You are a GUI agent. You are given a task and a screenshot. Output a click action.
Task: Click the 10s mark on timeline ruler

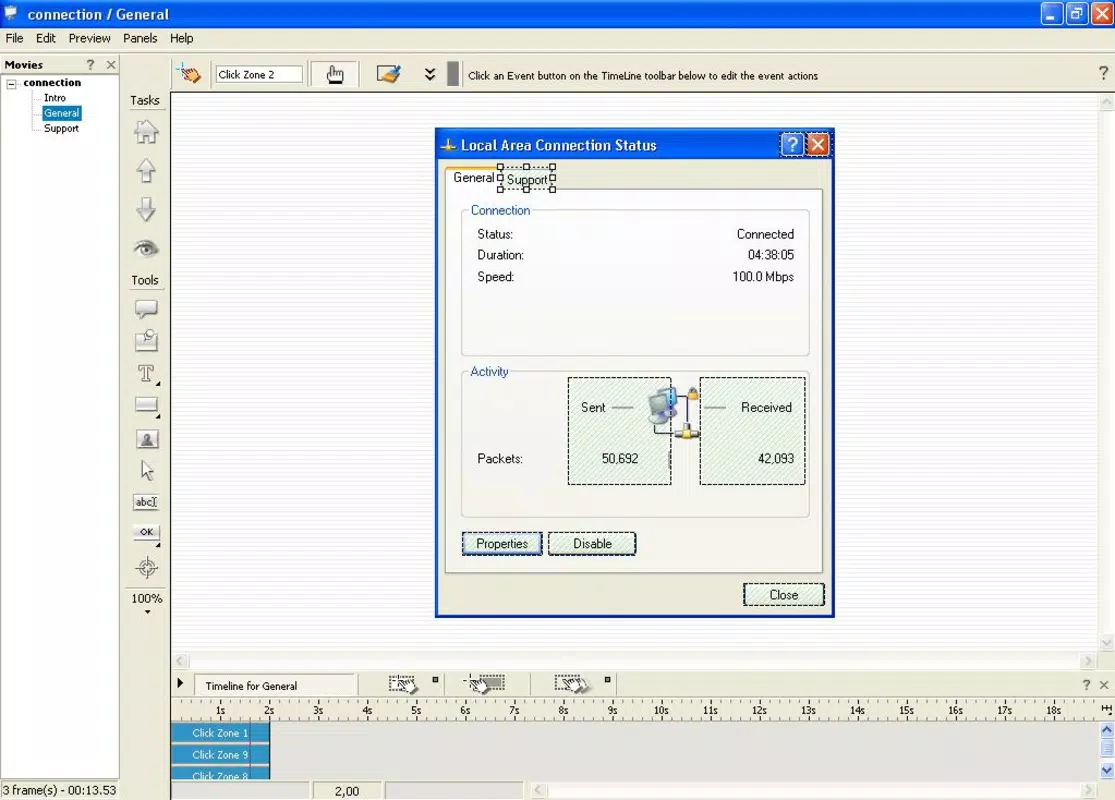tap(661, 710)
